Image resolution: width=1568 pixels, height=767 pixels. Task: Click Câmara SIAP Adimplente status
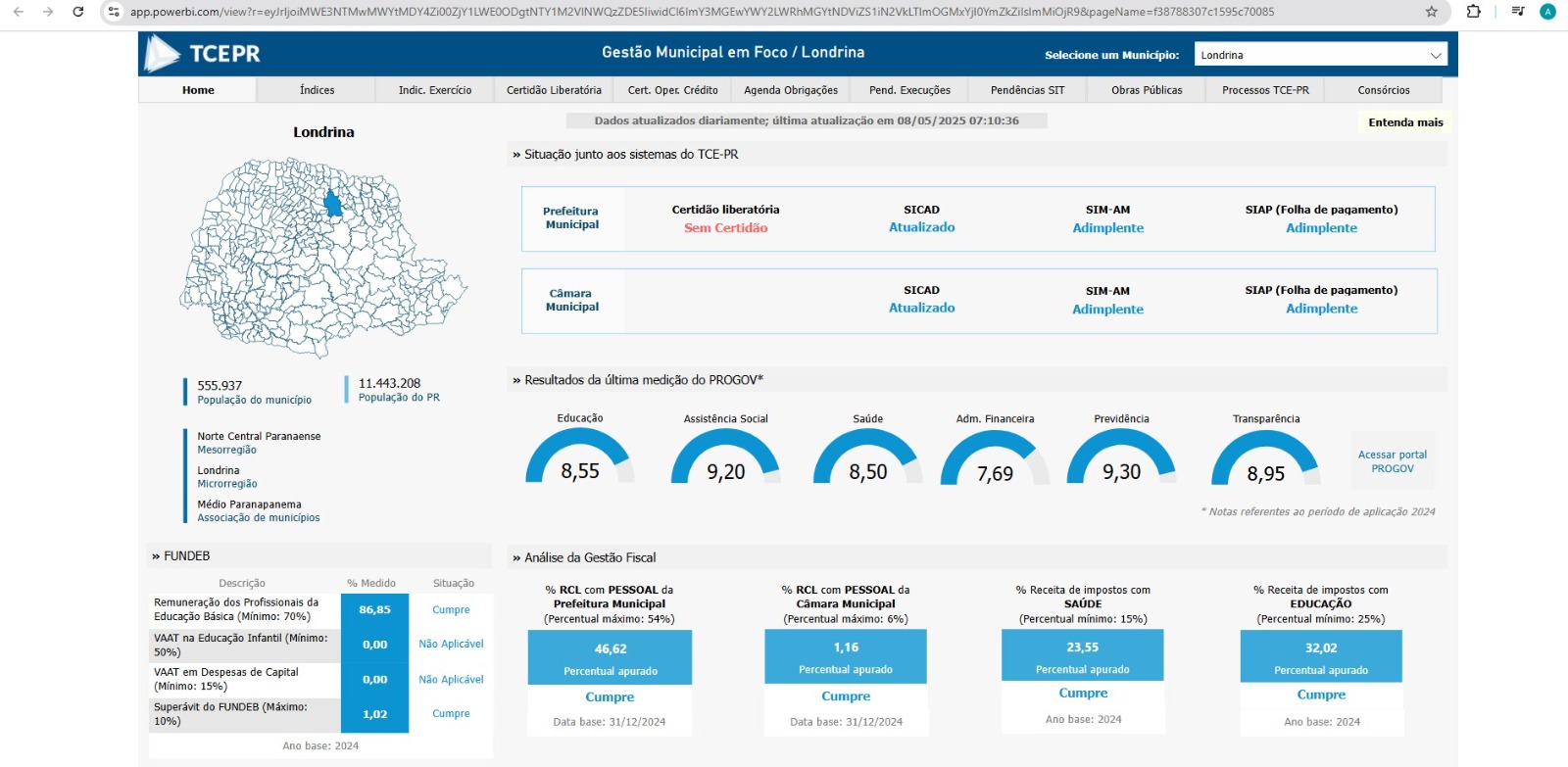1322,309
